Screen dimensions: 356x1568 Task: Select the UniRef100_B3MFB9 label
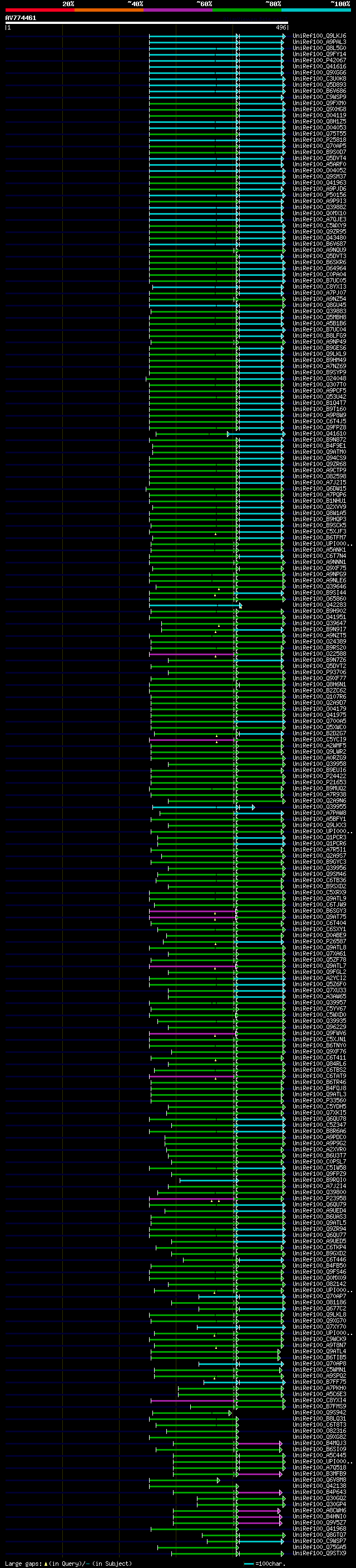click(319, 1473)
